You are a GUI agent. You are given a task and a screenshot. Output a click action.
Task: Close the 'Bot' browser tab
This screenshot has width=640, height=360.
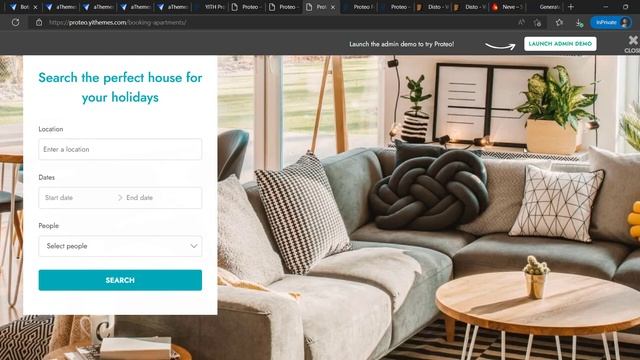pos(35,7)
